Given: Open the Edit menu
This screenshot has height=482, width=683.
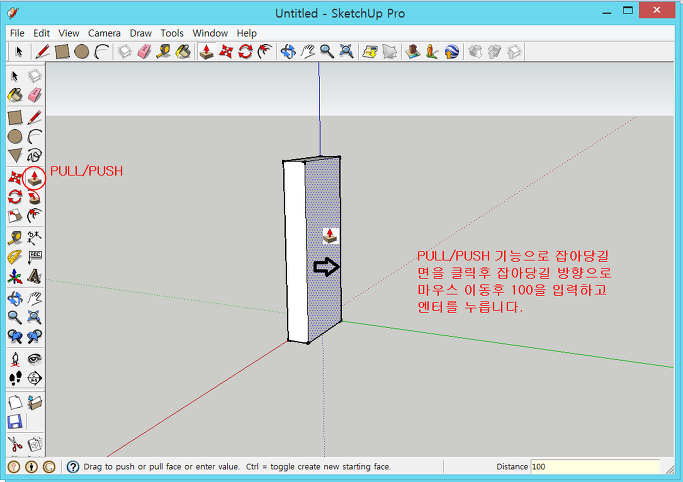Looking at the screenshot, I should pos(41,33).
